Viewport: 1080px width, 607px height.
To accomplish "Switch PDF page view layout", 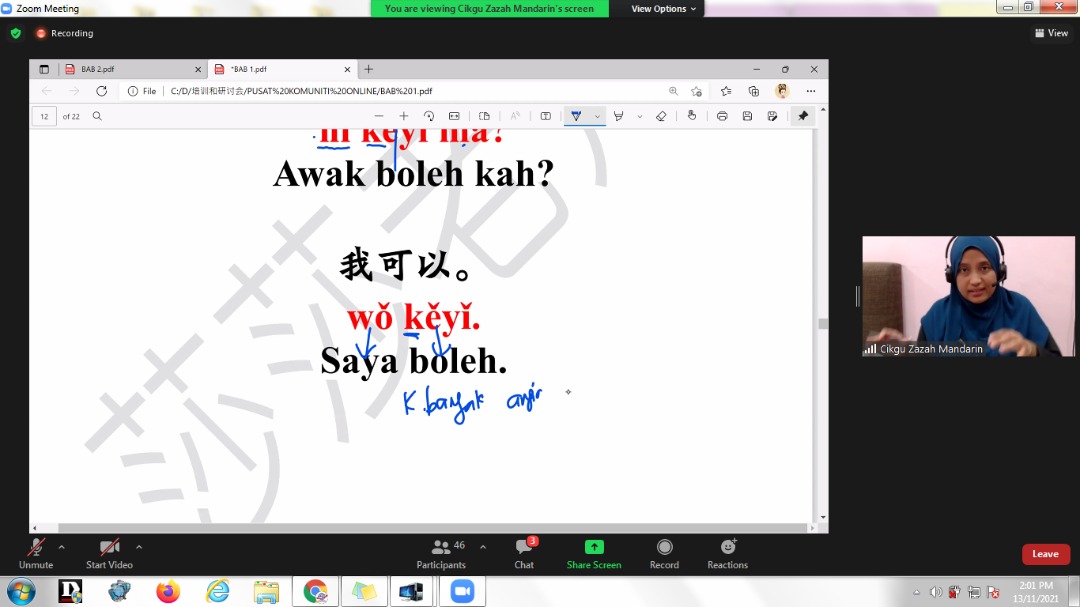I will coord(484,116).
